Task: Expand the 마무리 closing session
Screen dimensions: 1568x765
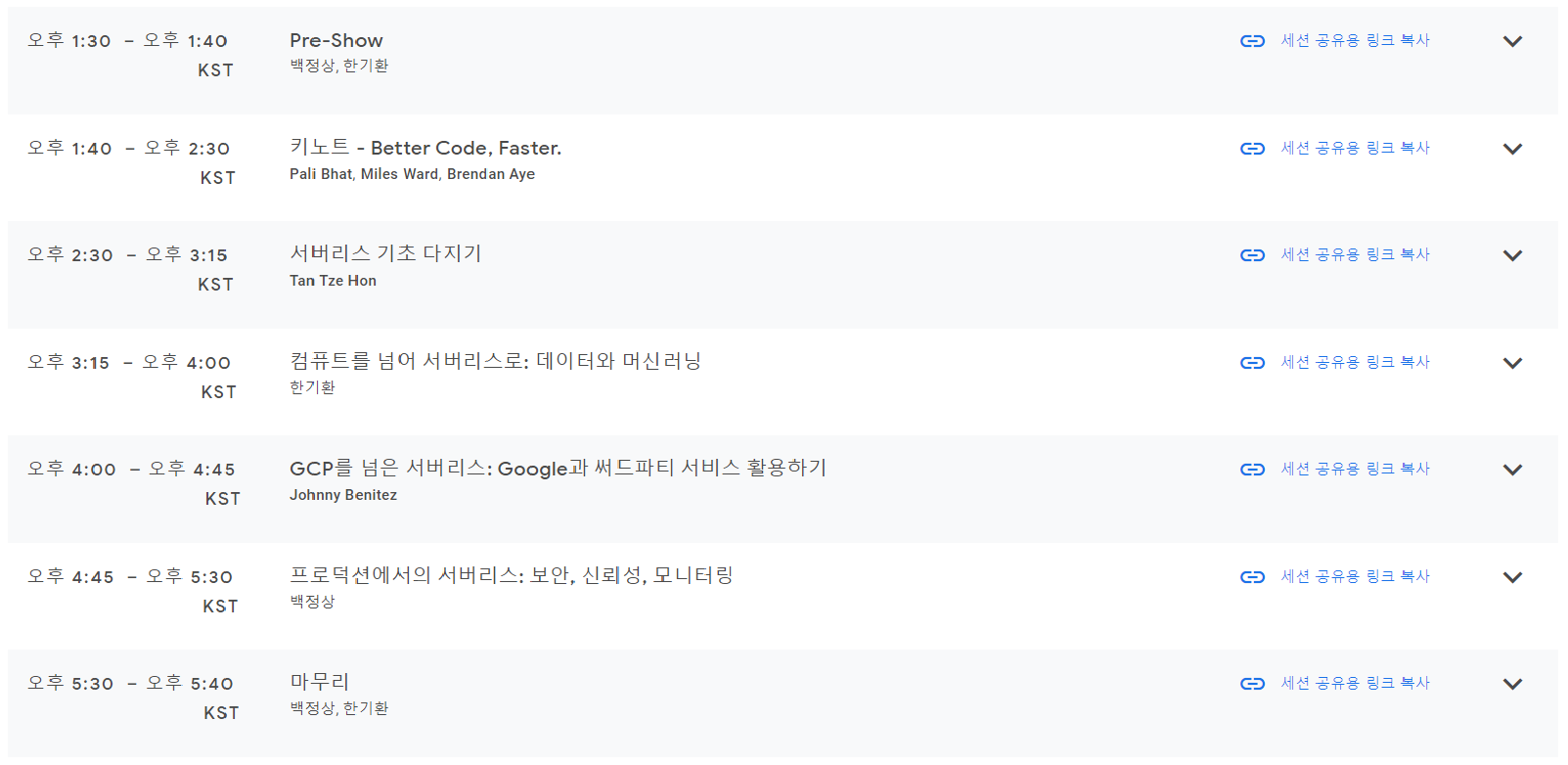Action: point(1512,684)
